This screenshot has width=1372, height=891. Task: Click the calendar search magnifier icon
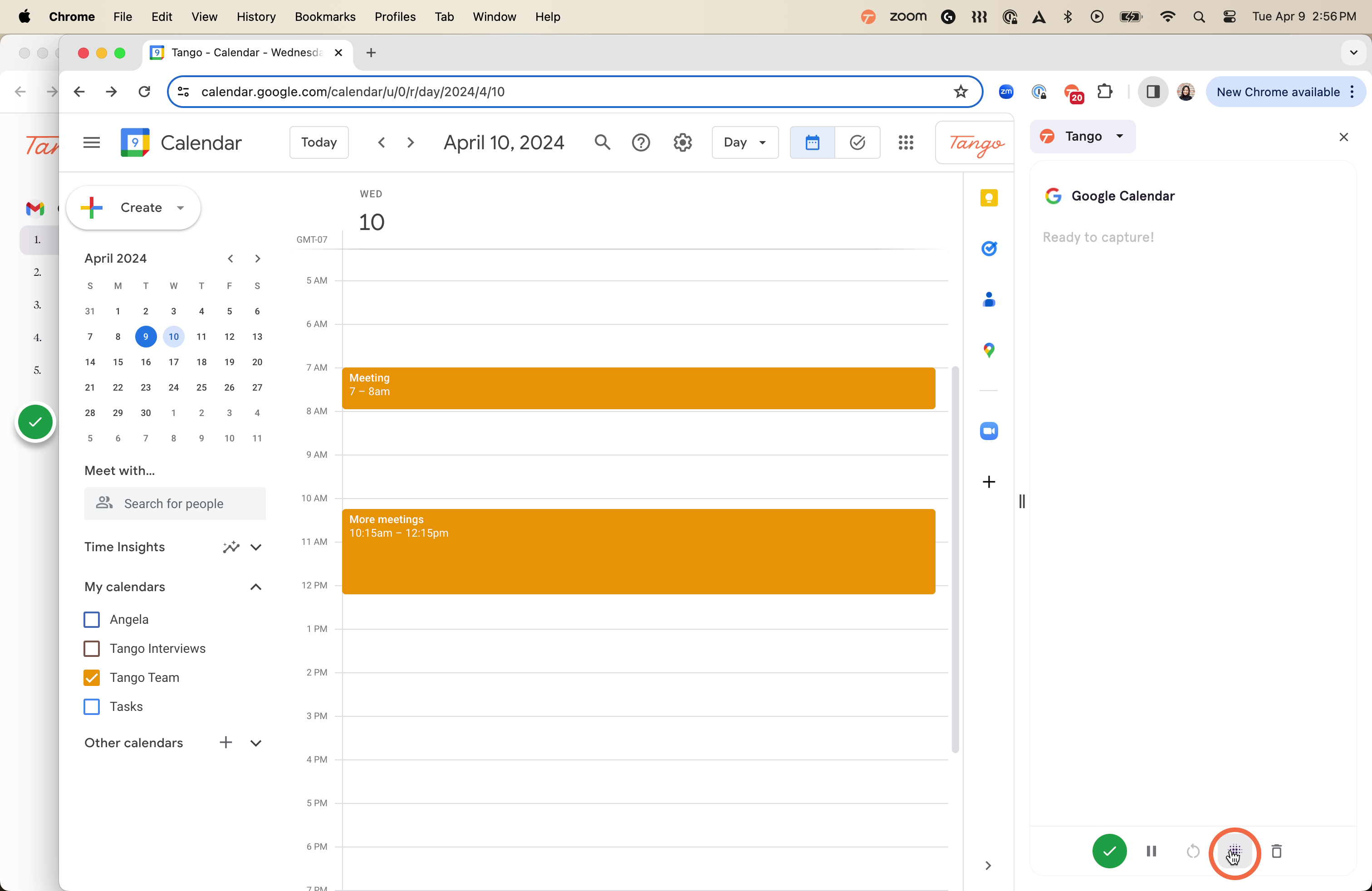pos(602,142)
